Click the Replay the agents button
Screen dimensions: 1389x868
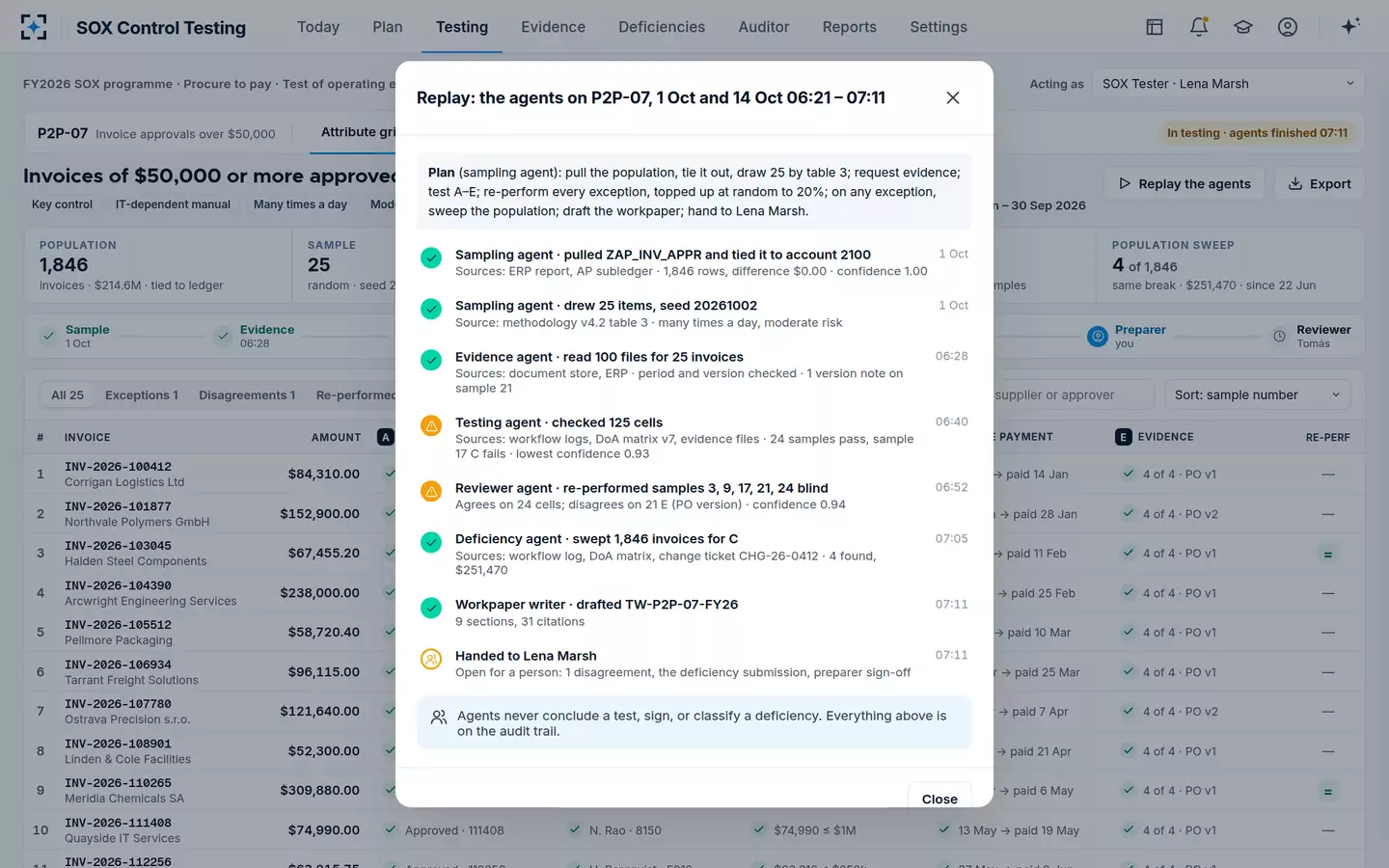click(x=1184, y=183)
